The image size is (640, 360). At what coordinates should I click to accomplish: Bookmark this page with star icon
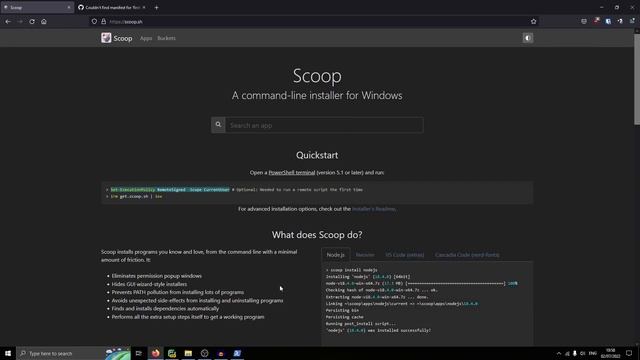pos(533,22)
